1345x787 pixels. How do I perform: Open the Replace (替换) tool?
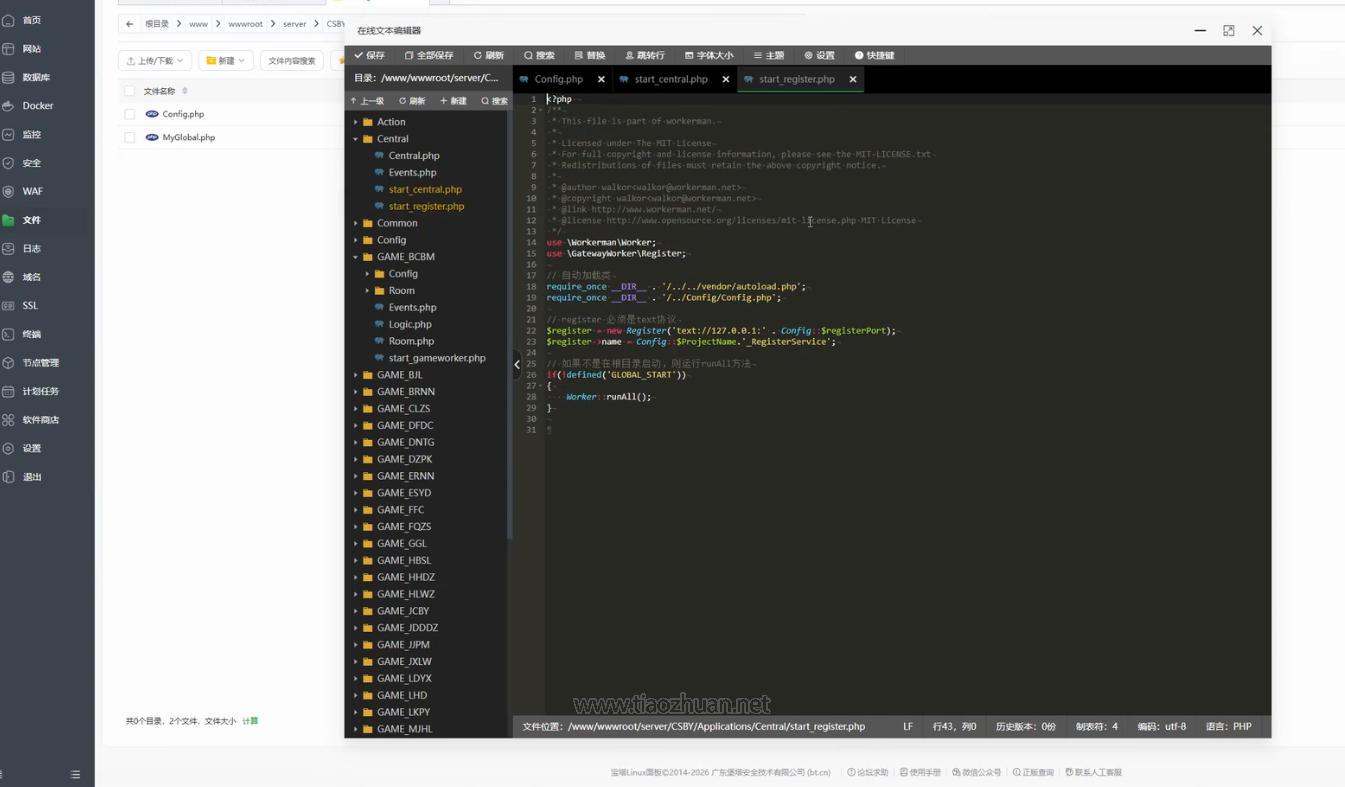point(590,55)
